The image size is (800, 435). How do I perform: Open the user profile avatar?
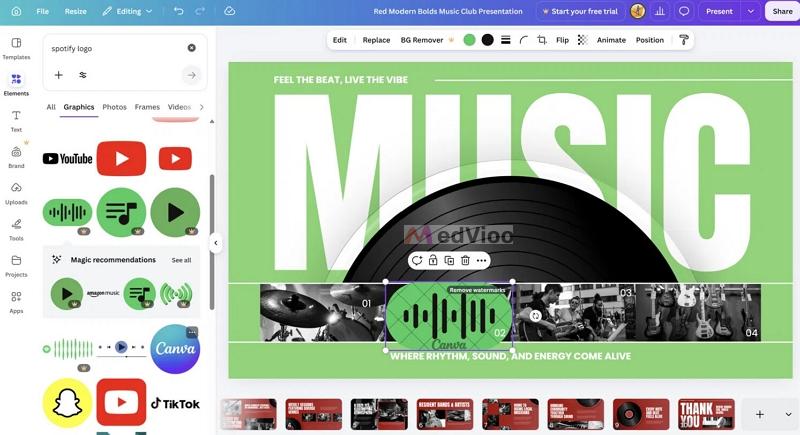(x=637, y=11)
